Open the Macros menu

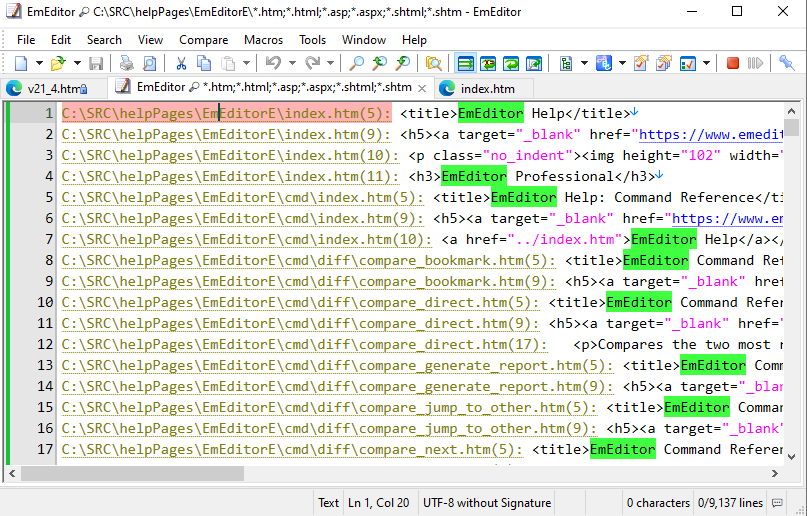pyautogui.click(x=263, y=40)
